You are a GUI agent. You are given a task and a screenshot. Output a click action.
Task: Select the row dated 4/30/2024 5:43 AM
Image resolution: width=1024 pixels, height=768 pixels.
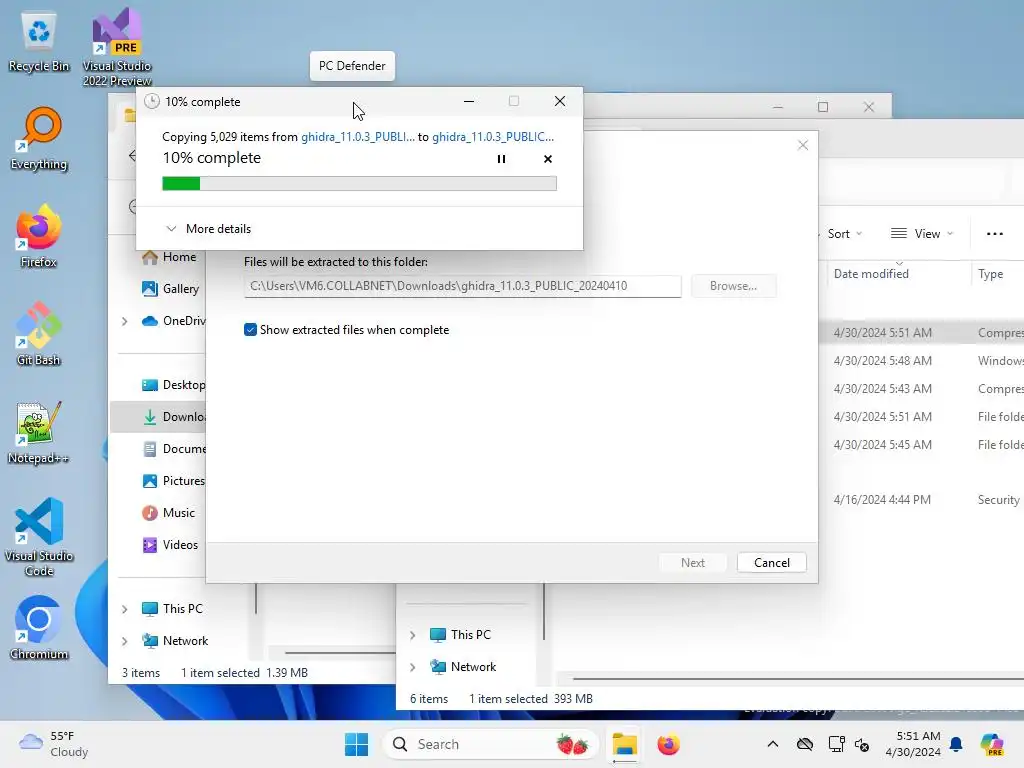pos(921,389)
